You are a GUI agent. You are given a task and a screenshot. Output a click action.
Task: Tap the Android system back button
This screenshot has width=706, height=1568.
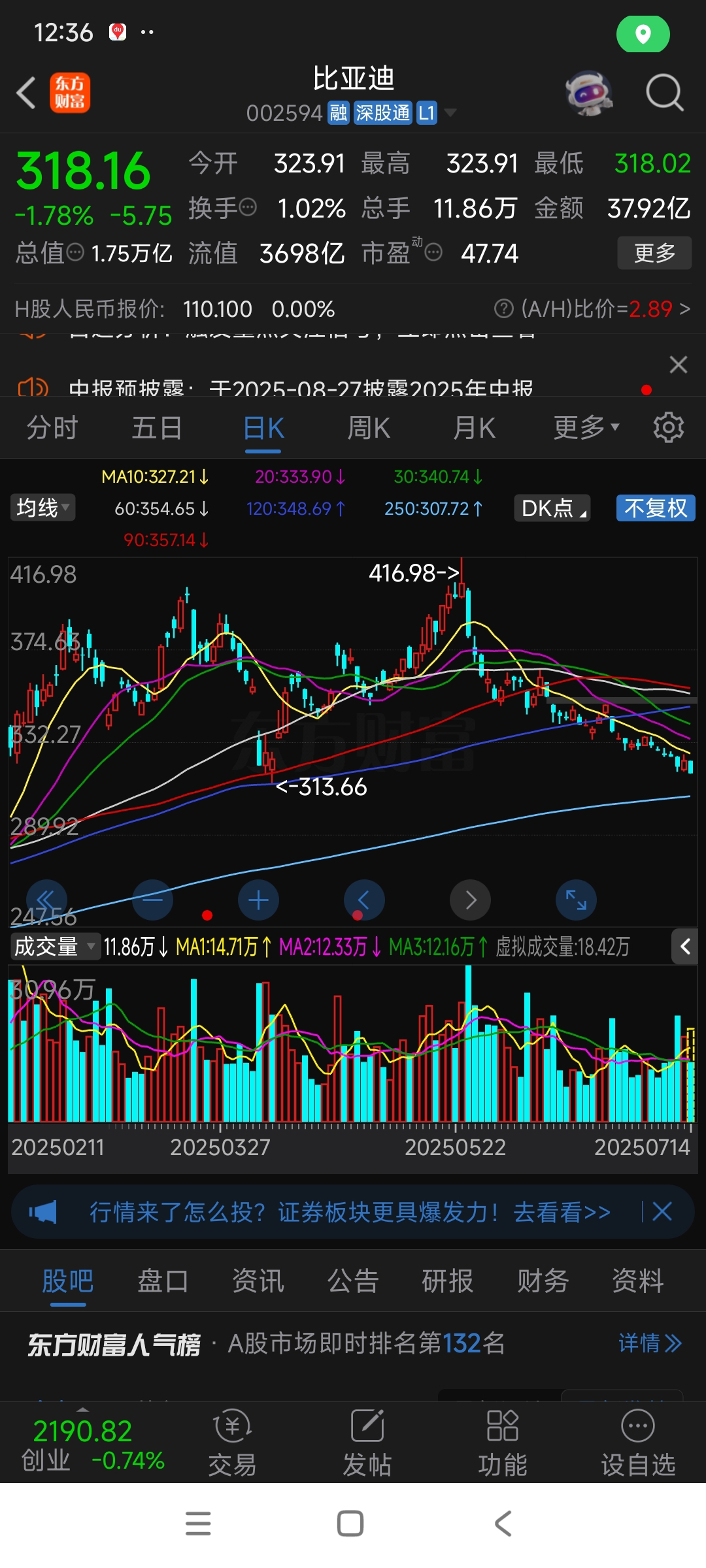coord(503,1524)
